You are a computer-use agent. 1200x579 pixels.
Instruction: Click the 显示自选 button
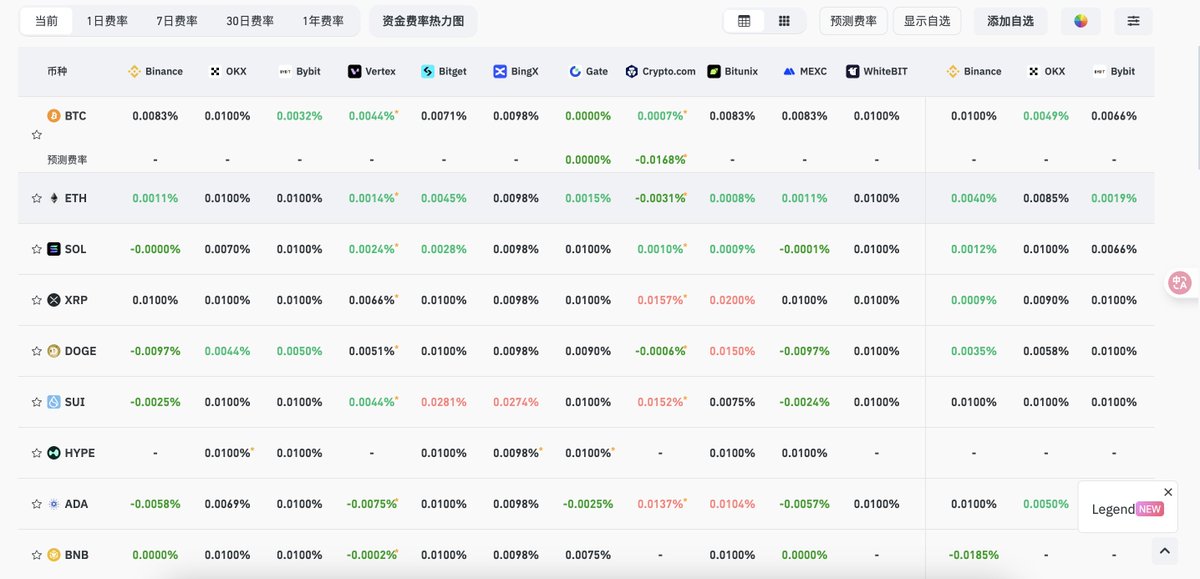(927, 21)
